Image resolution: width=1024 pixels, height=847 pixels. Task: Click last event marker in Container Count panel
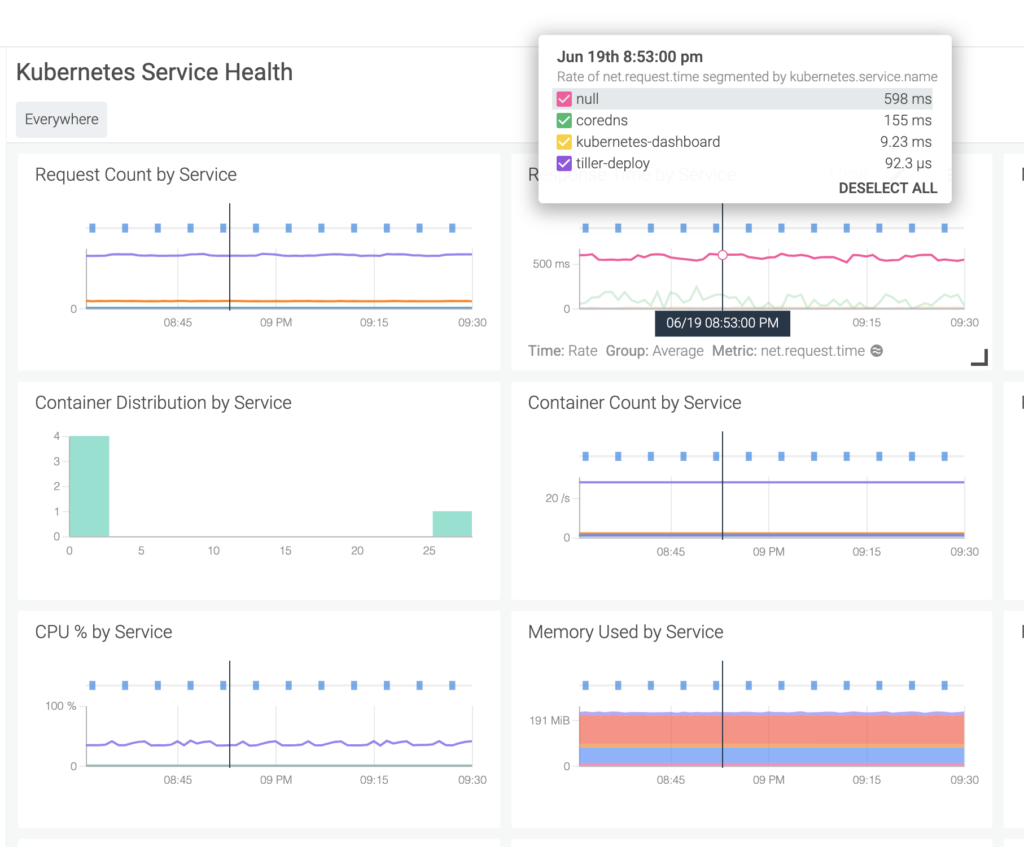(945, 456)
